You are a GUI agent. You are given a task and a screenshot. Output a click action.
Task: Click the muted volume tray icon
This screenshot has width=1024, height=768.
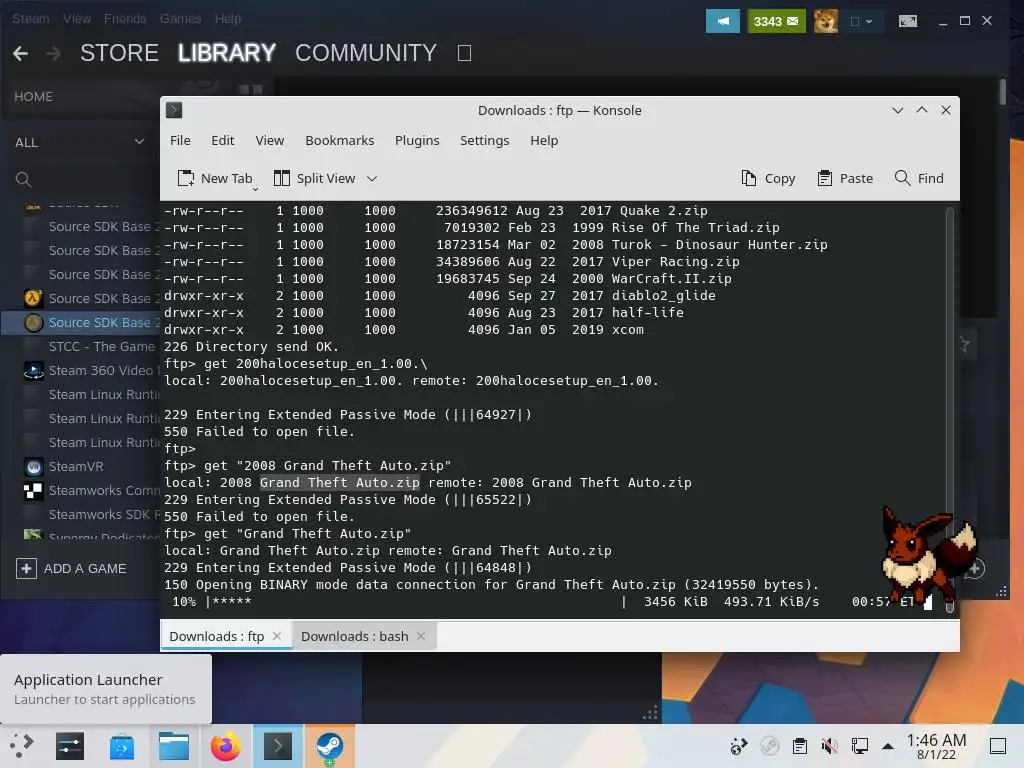pyautogui.click(x=829, y=746)
